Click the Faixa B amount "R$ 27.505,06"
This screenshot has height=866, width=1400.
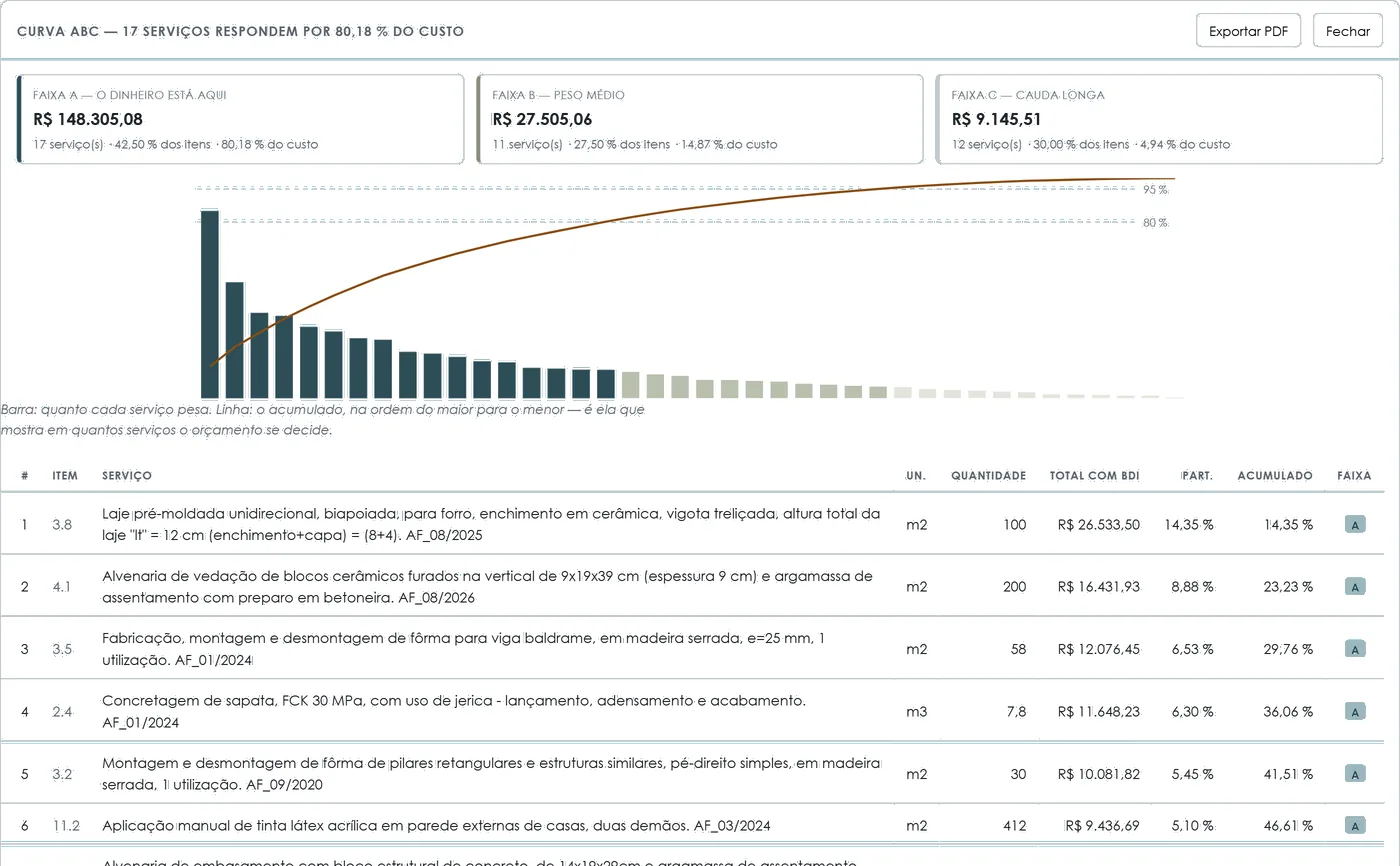542,120
